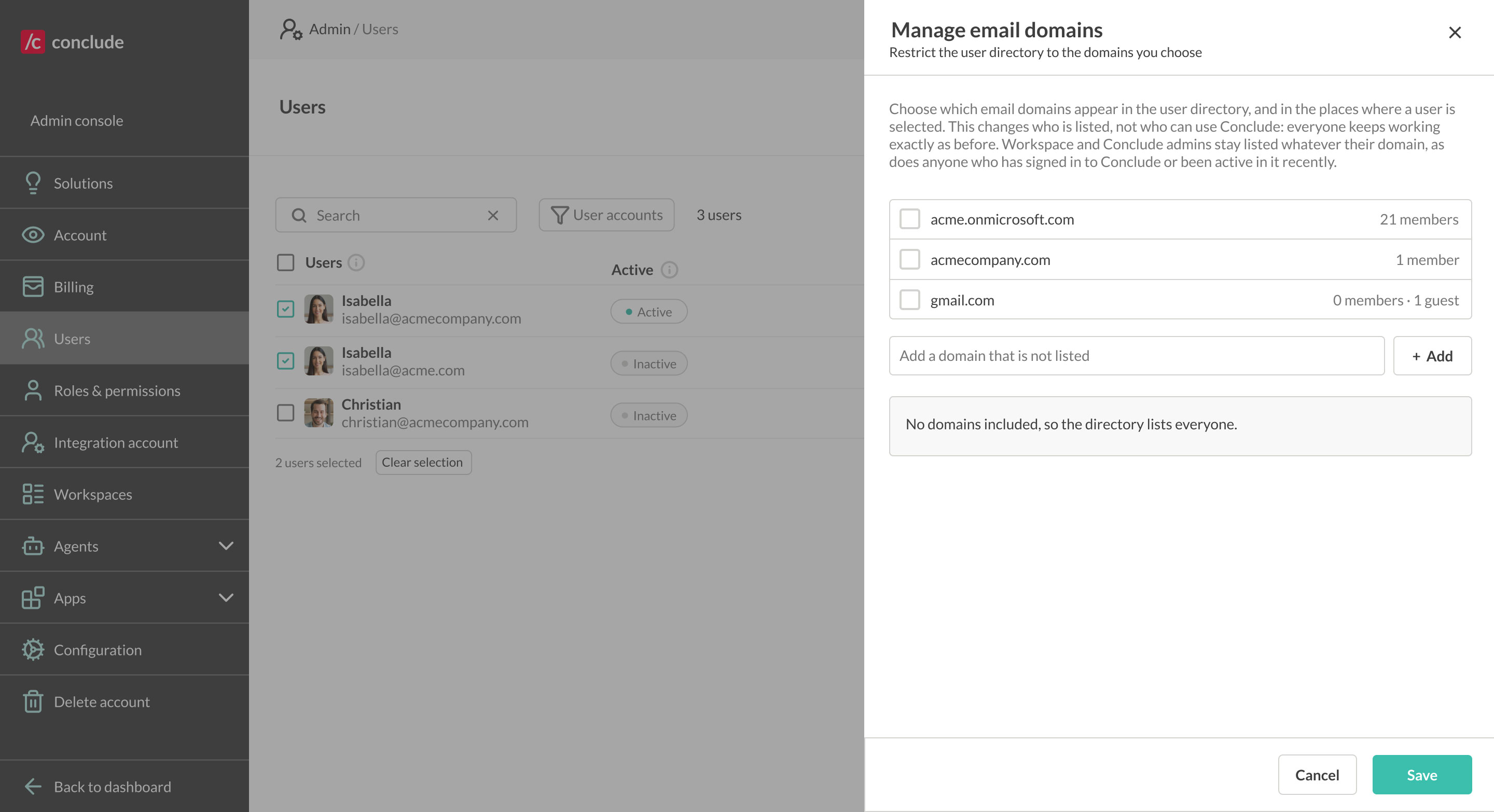Click the Conclude logo icon
1494x812 pixels.
click(x=33, y=41)
